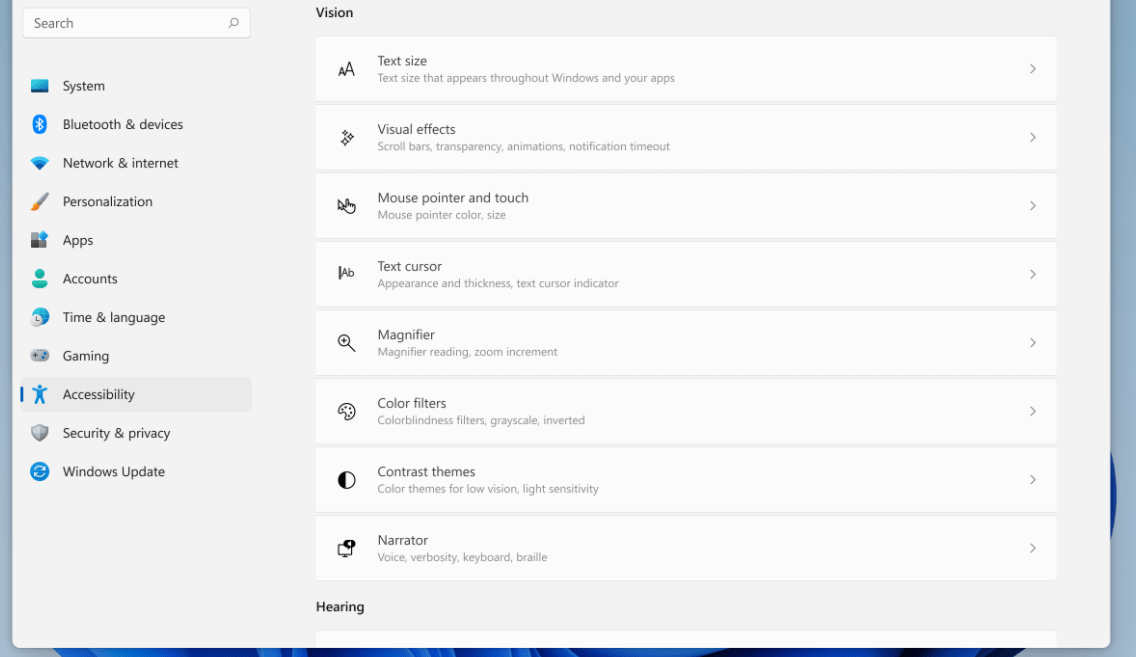This screenshot has width=1136, height=657.
Task: Open Apps settings section
Action: 78,240
